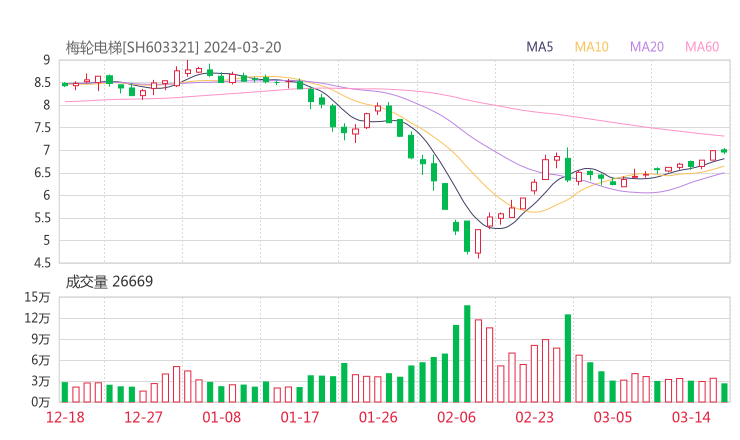Pick the 02-23 date label
Screen dimensions: 740x440
pos(535,417)
